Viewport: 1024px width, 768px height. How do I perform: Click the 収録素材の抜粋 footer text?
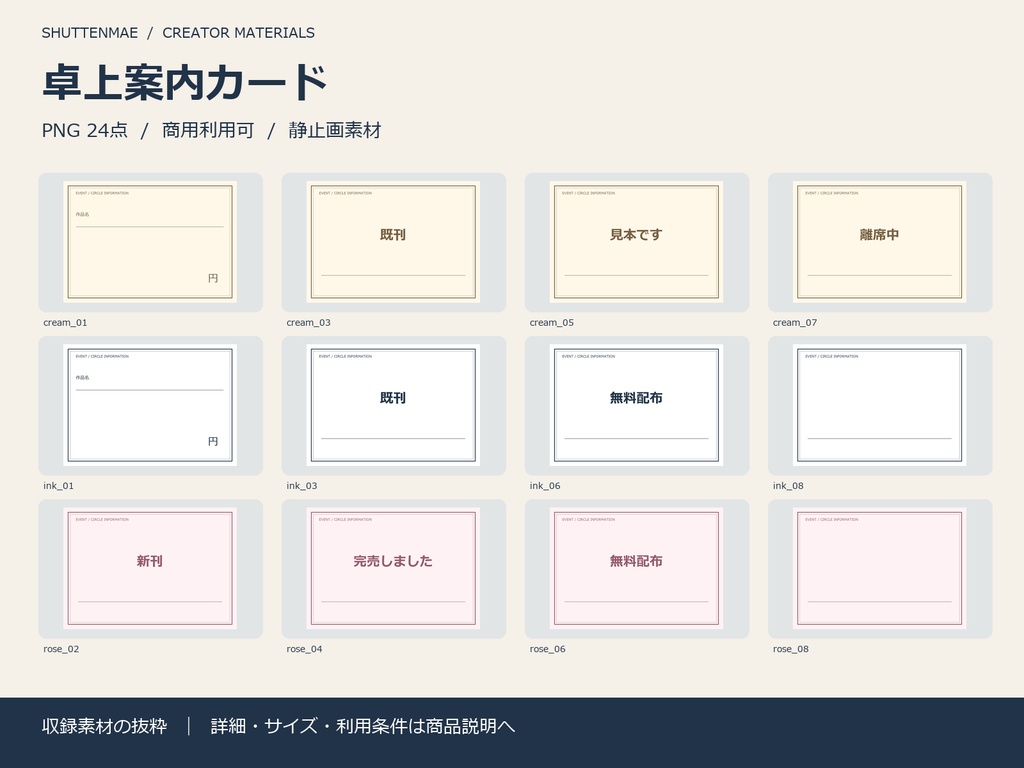(x=104, y=726)
